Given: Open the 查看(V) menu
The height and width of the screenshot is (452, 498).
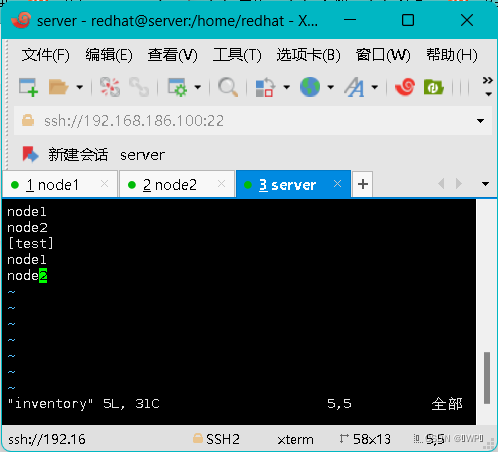Looking at the screenshot, I should (x=172, y=55).
